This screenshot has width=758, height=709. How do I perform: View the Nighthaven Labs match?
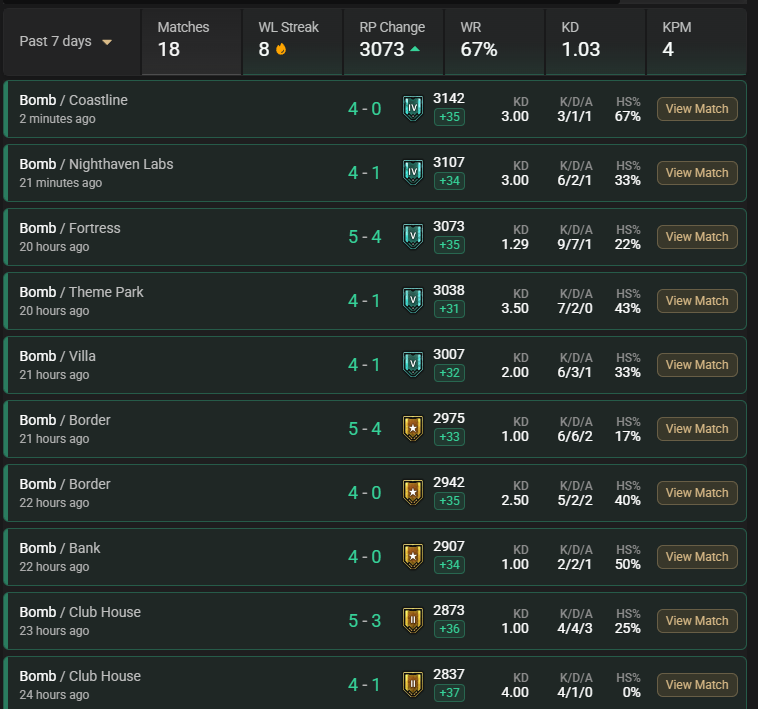(697, 173)
